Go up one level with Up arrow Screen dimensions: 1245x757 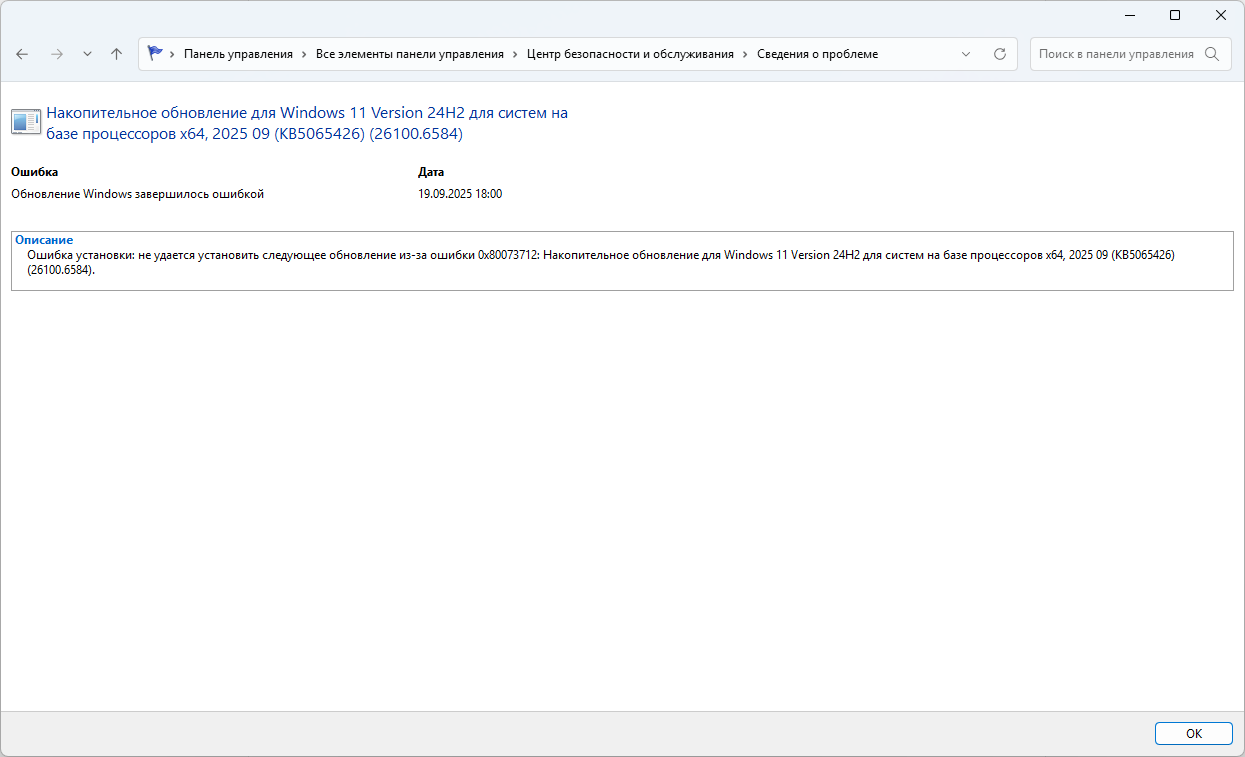(x=116, y=54)
